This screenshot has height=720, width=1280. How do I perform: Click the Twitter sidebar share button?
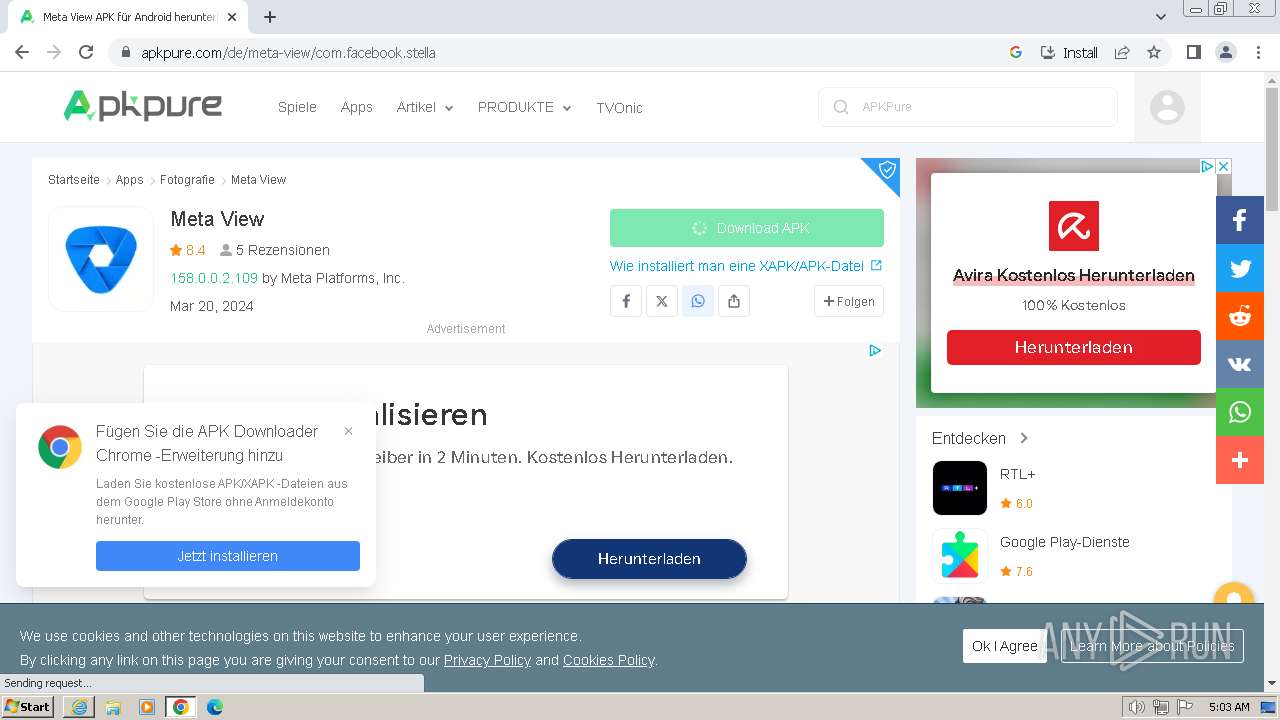[1240, 268]
